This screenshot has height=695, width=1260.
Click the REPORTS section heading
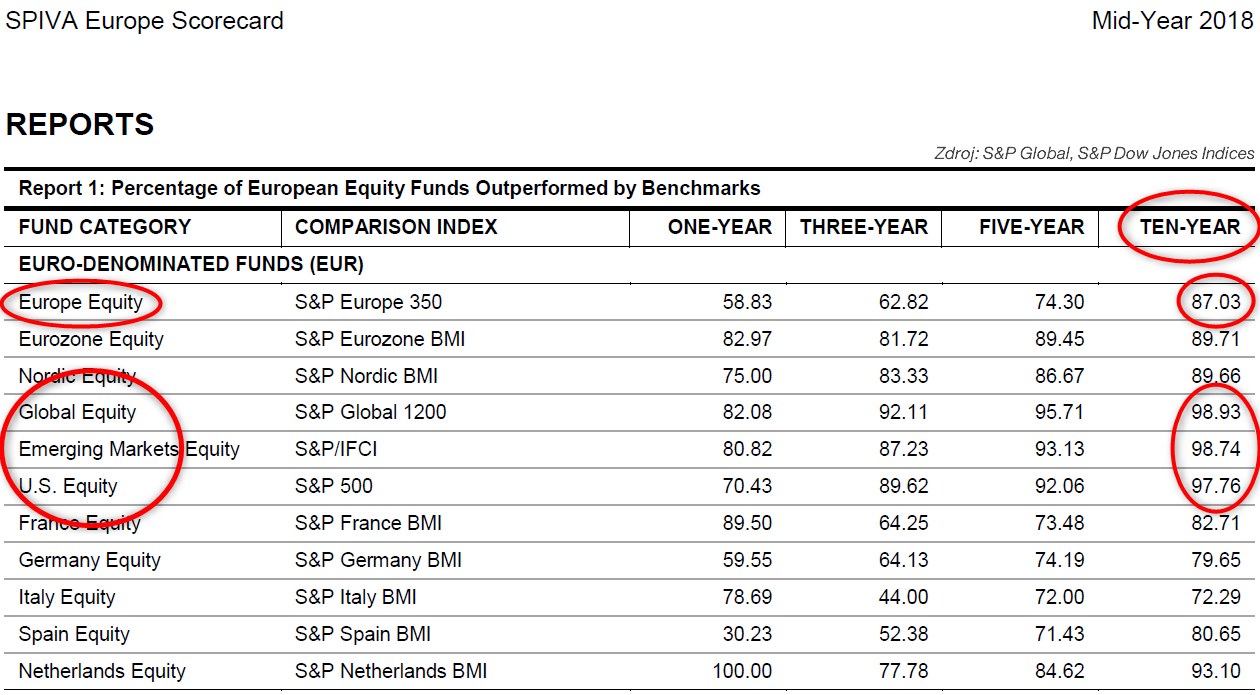coord(80,125)
